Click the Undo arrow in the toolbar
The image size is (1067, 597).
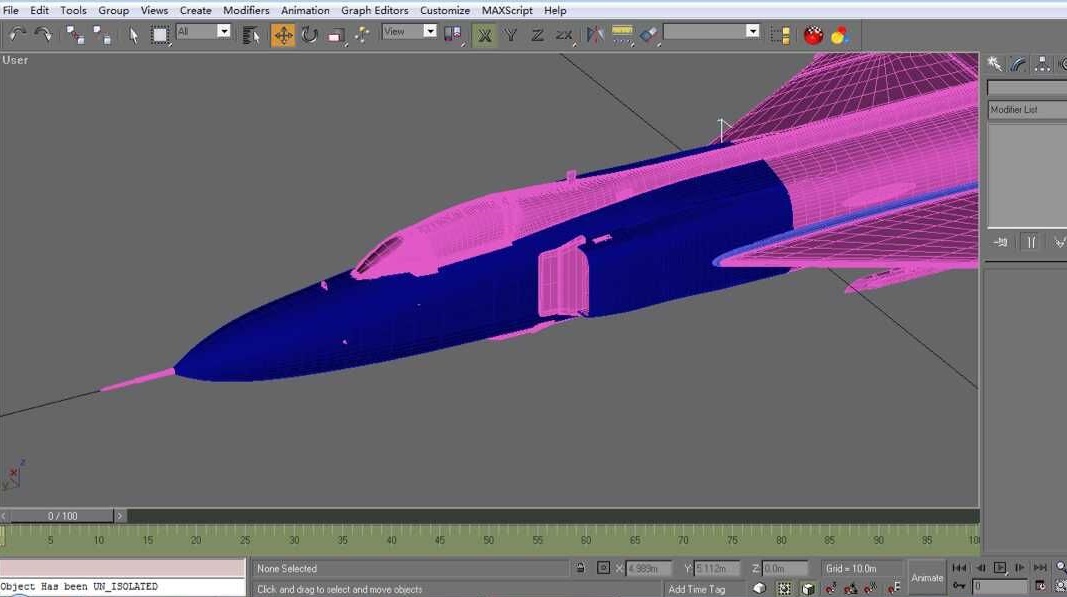coord(17,35)
